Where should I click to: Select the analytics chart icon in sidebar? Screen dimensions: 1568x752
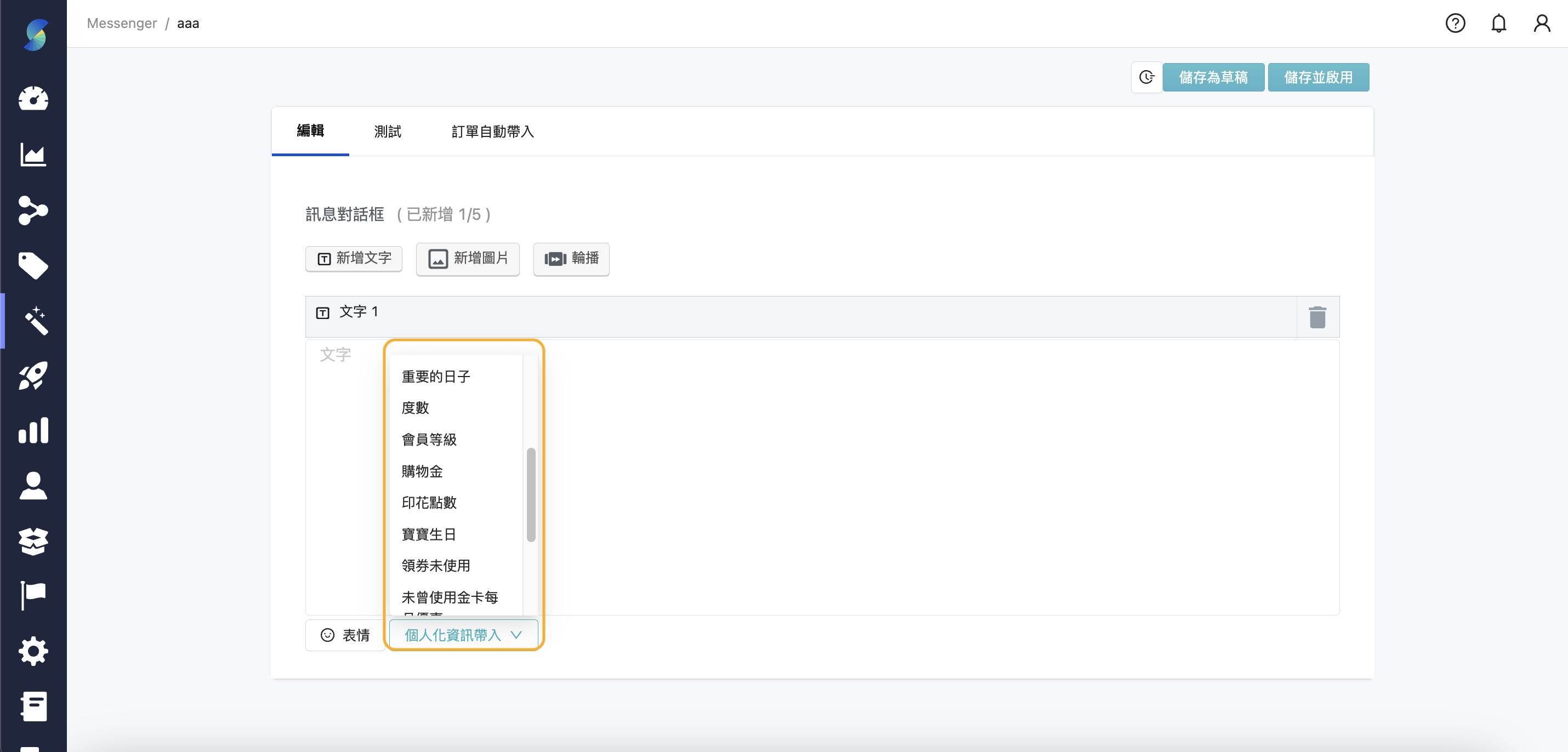[x=33, y=155]
